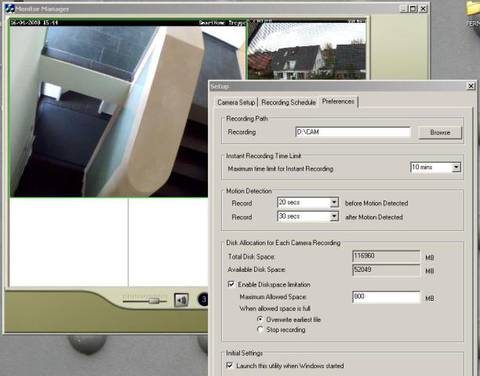Click the Browse button
The image size is (480, 376).
pyautogui.click(x=440, y=132)
